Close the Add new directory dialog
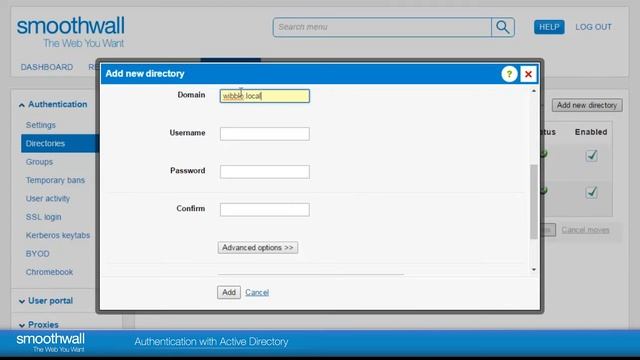 [x=528, y=74]
